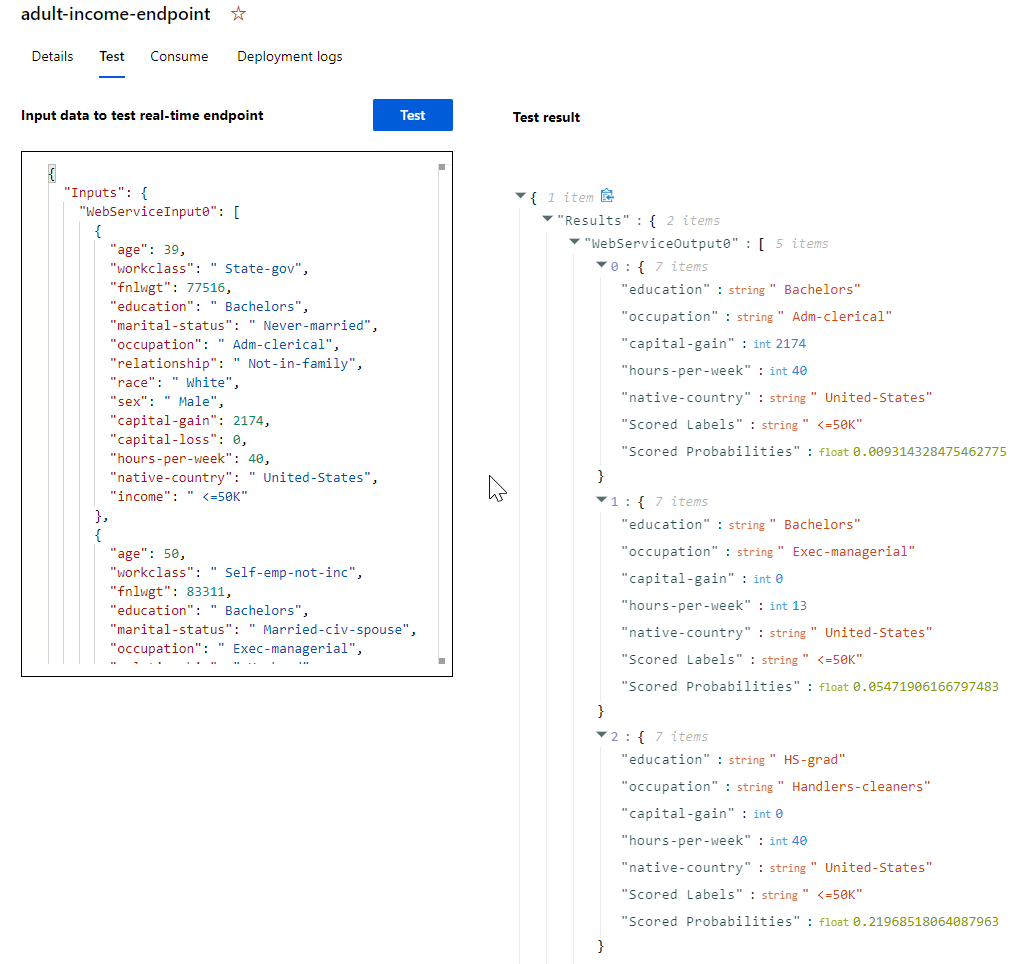The image size is (1030, 964).
Task: Click the "Inputs" key in the editor
Action: click(94, 192)
